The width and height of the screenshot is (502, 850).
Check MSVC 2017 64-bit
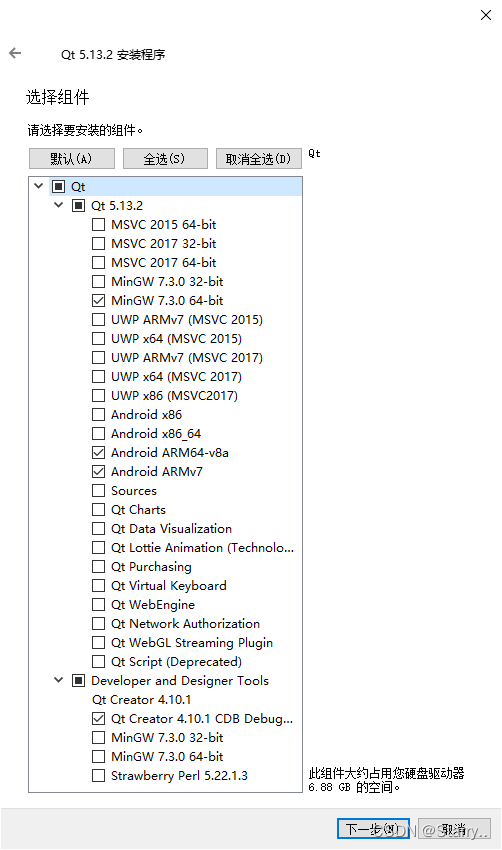[x=98, y=262]
